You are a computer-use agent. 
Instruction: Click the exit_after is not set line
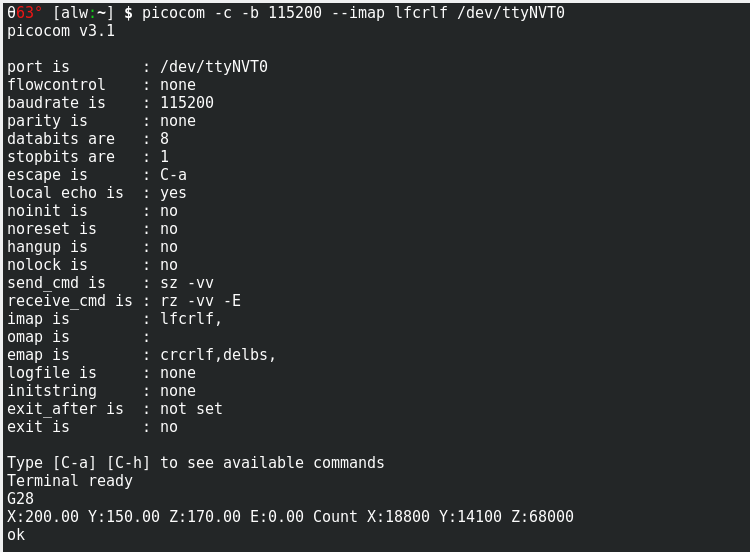[x=115, y=409]
